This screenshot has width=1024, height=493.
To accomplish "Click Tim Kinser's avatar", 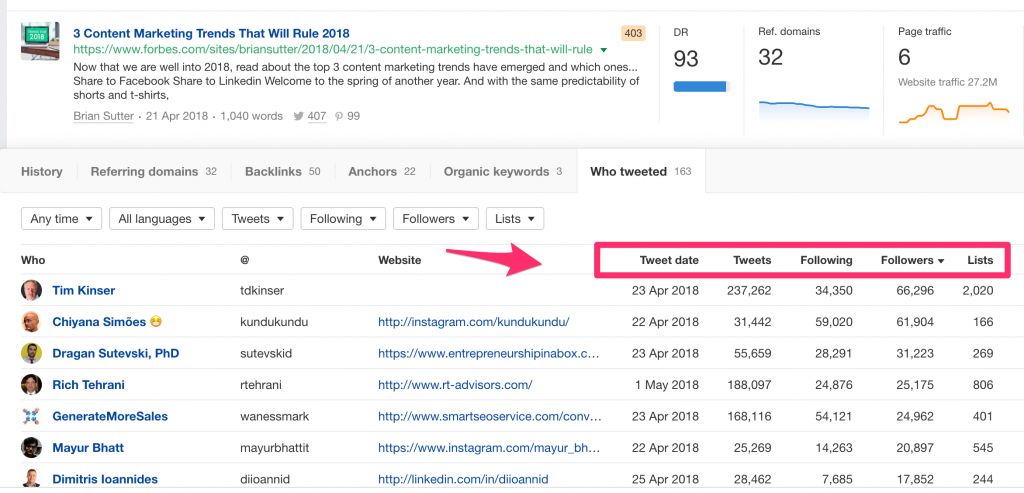I will point(31,290).
